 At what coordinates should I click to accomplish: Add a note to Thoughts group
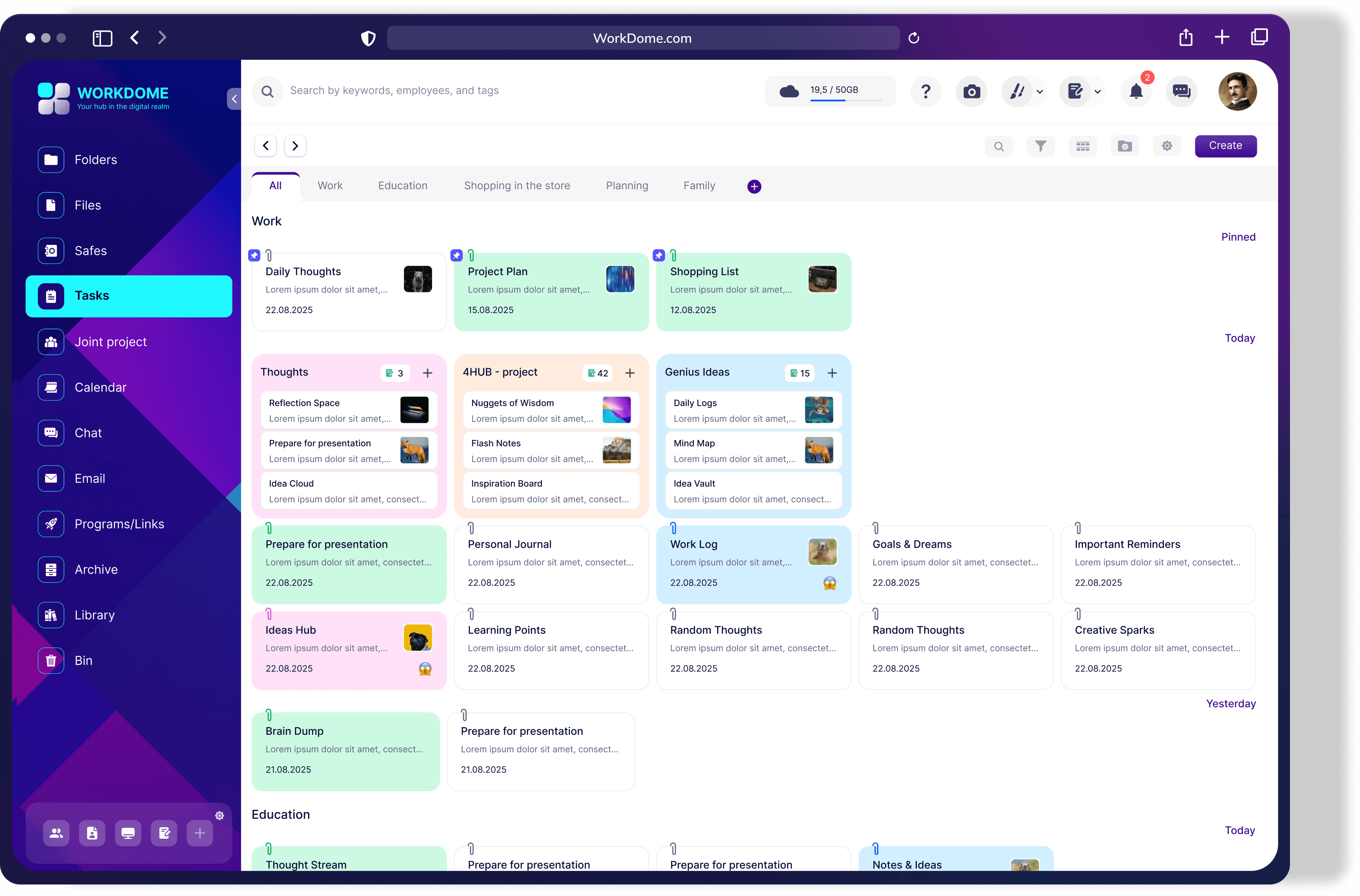coord(427,373)
